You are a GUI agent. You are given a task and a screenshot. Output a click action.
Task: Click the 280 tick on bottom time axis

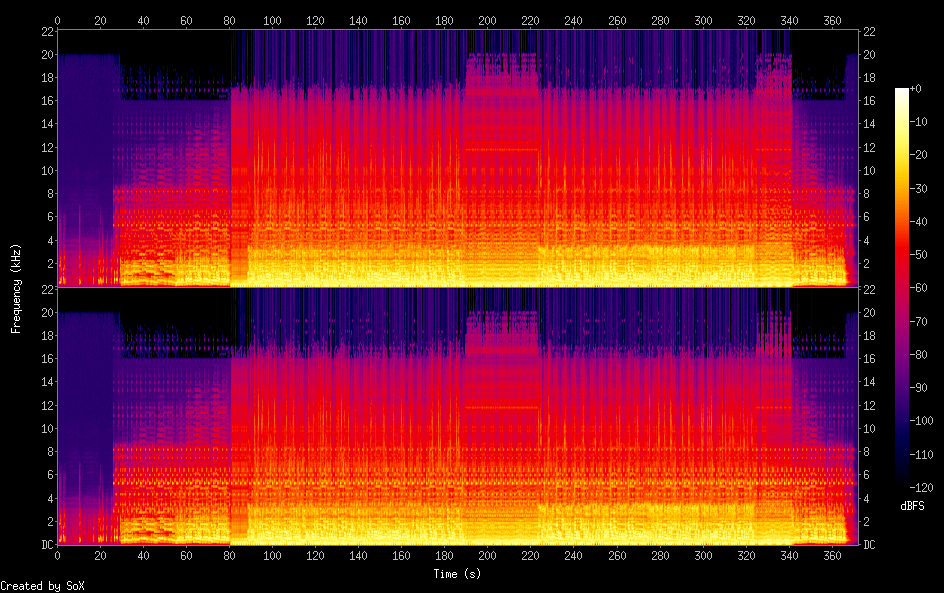point(660,556)
